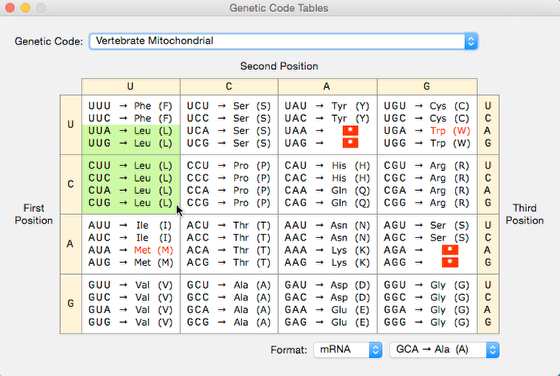
Task: Click the Third Position label
Action: [x=524, y=214]
